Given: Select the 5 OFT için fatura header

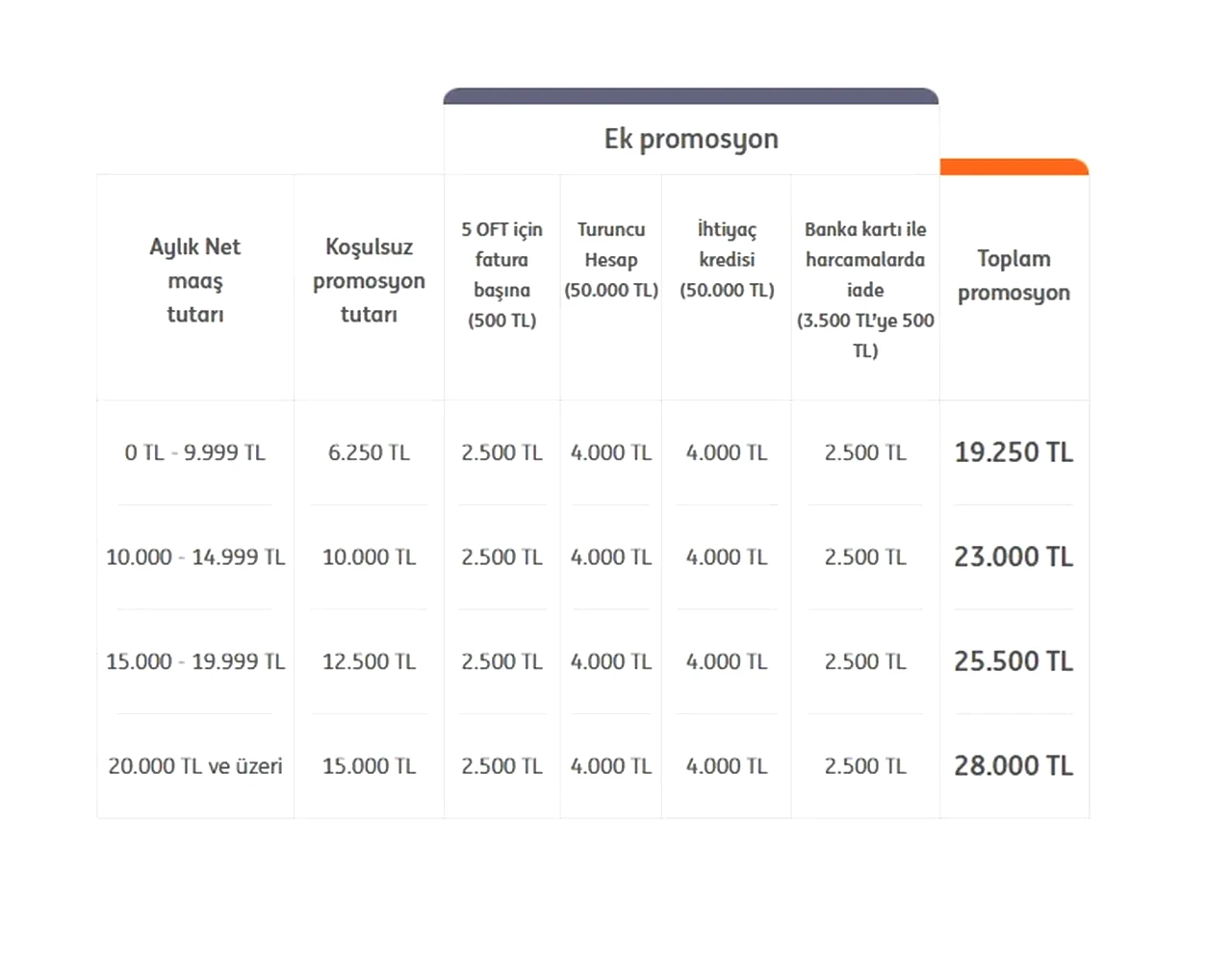Looking at the screenshot, I should click(x=501, y=274).
